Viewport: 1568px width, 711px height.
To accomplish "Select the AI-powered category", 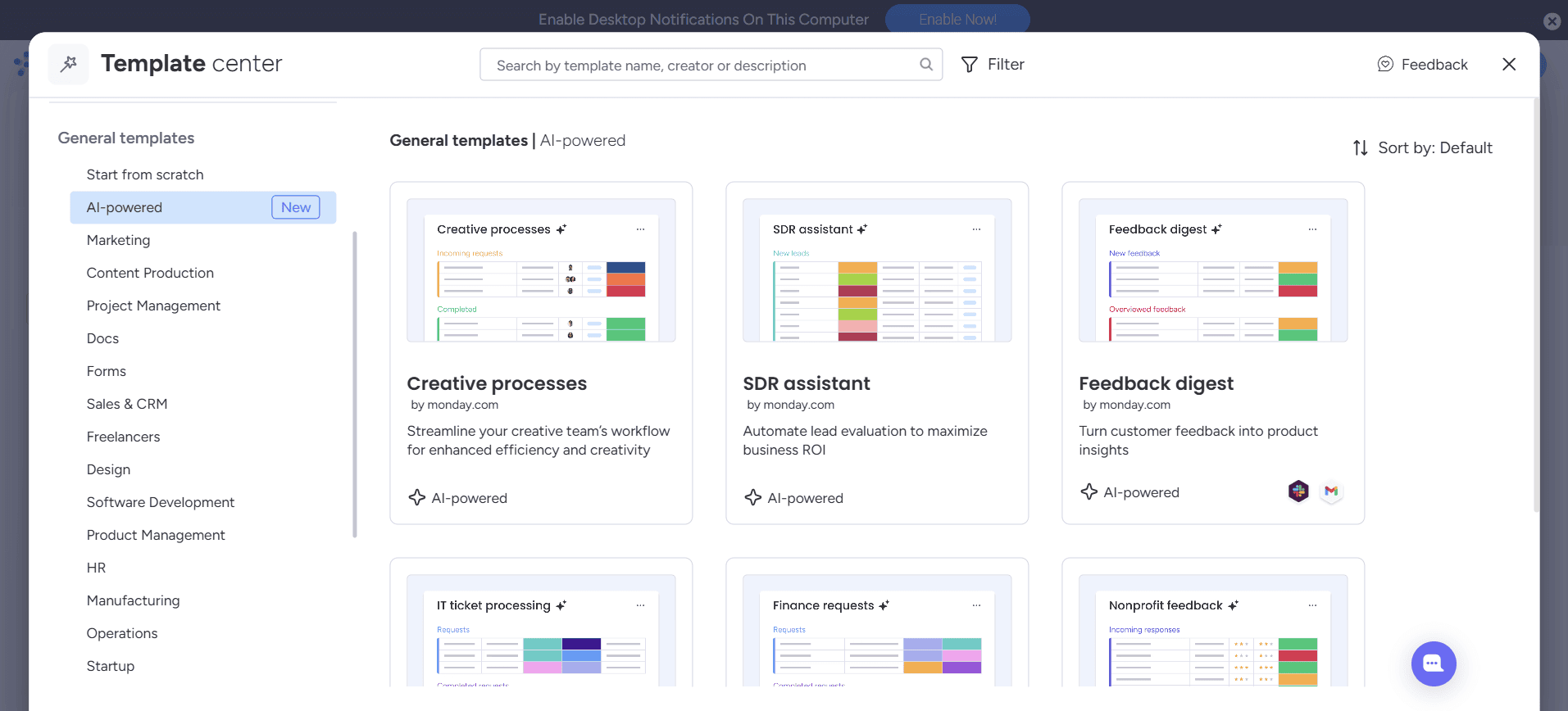I will point(203,207).
